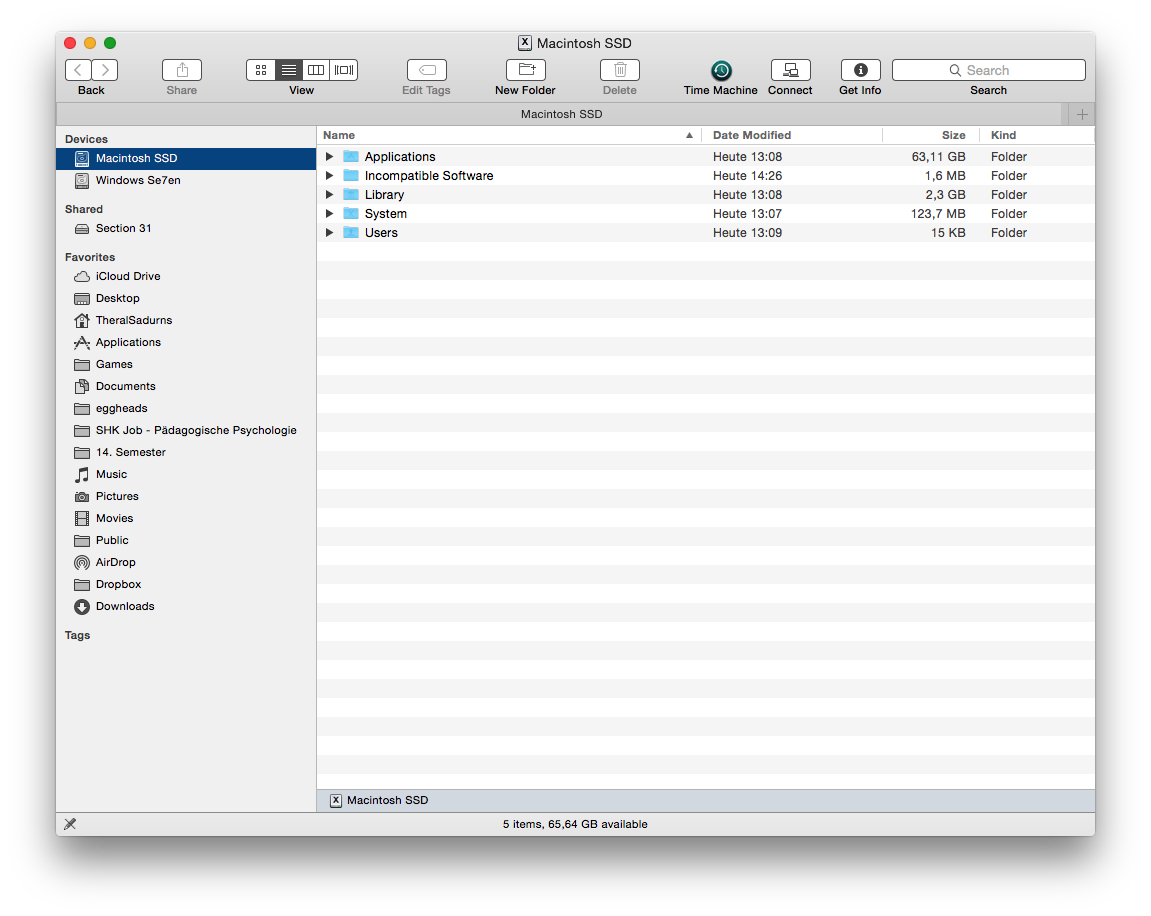Open Documents in sidebar
This screenshot has height=916, width=1151.
[x=186, y=387]
